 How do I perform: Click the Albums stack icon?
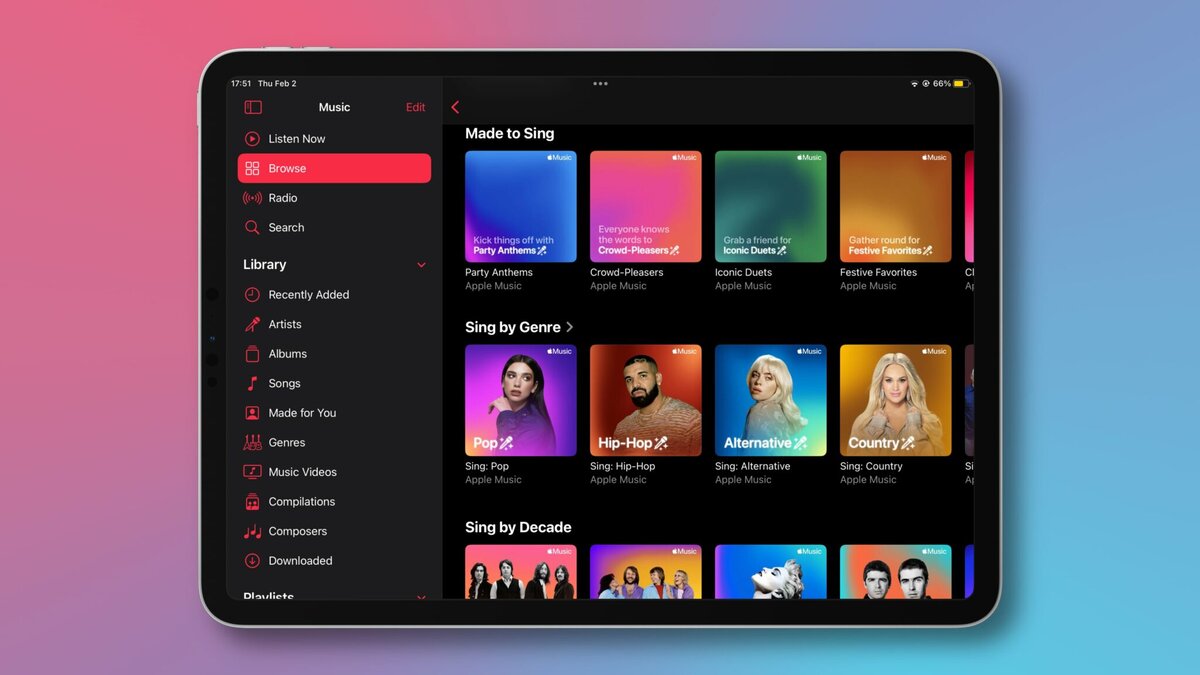tap(252, 354)
